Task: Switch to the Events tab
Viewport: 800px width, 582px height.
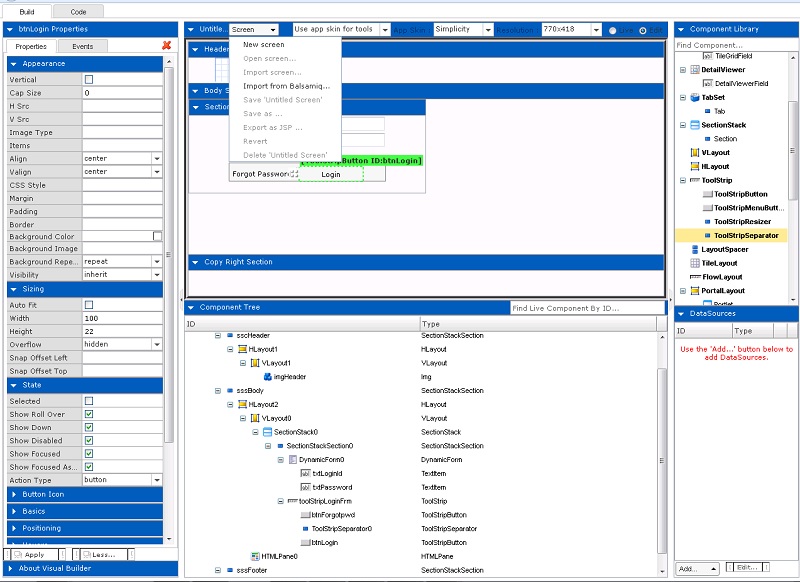Action: 83,46
